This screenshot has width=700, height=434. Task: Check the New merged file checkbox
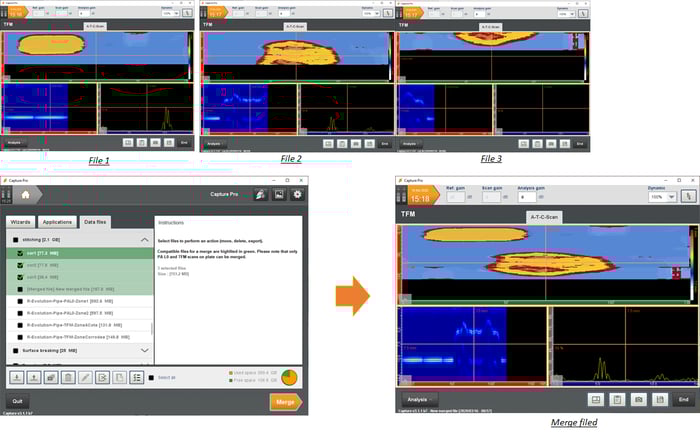click(20, 289)
